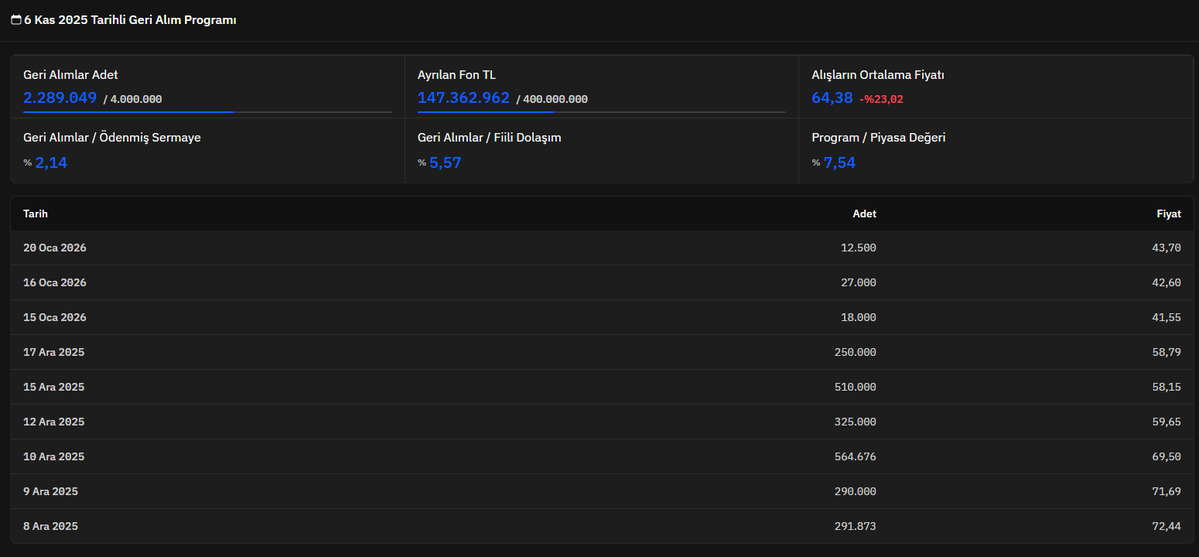
Task: Select the 10 Ara 2025 date row
Action: pos(602,457)
